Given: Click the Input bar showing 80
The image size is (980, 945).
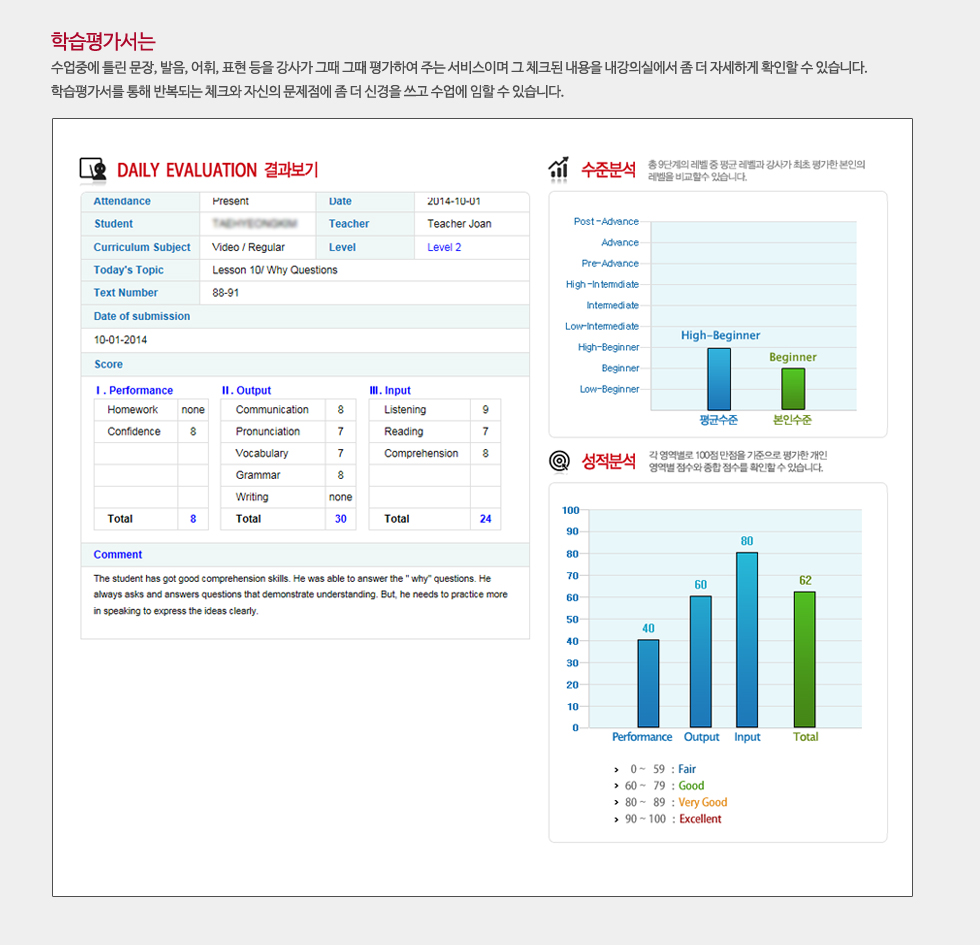Looking at the screenshot, I should [746, 639].
